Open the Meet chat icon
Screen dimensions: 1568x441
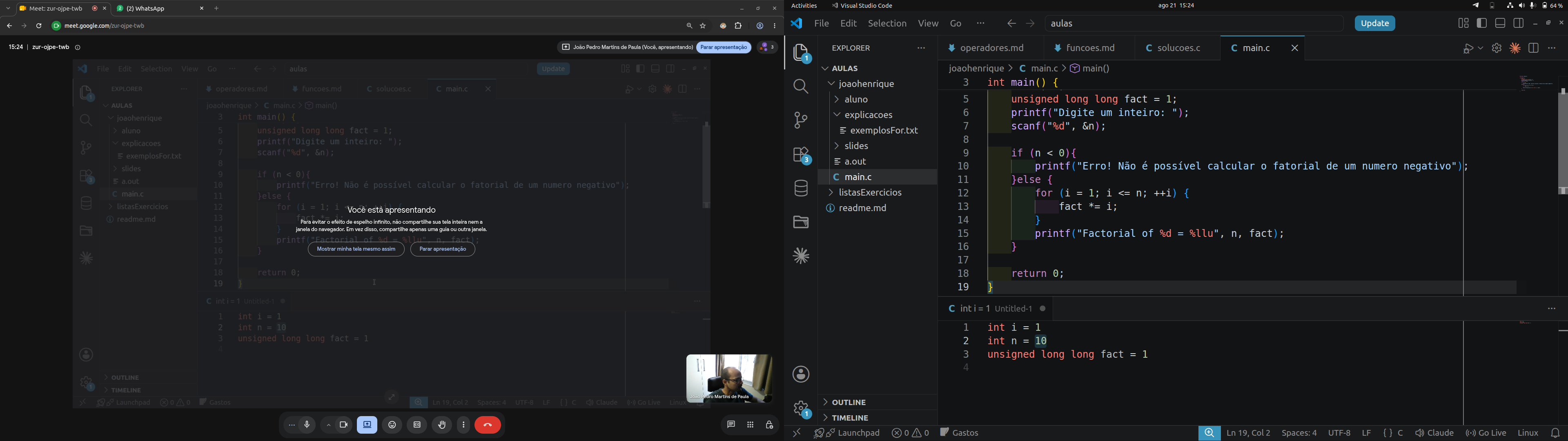point(731,425)
